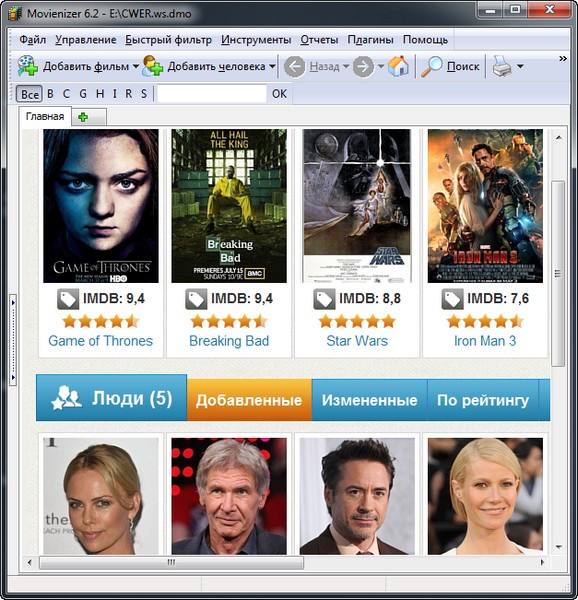Click the horizontal scrollbar thumb
This screenshot has height=600, width=578.
(171, 562)
